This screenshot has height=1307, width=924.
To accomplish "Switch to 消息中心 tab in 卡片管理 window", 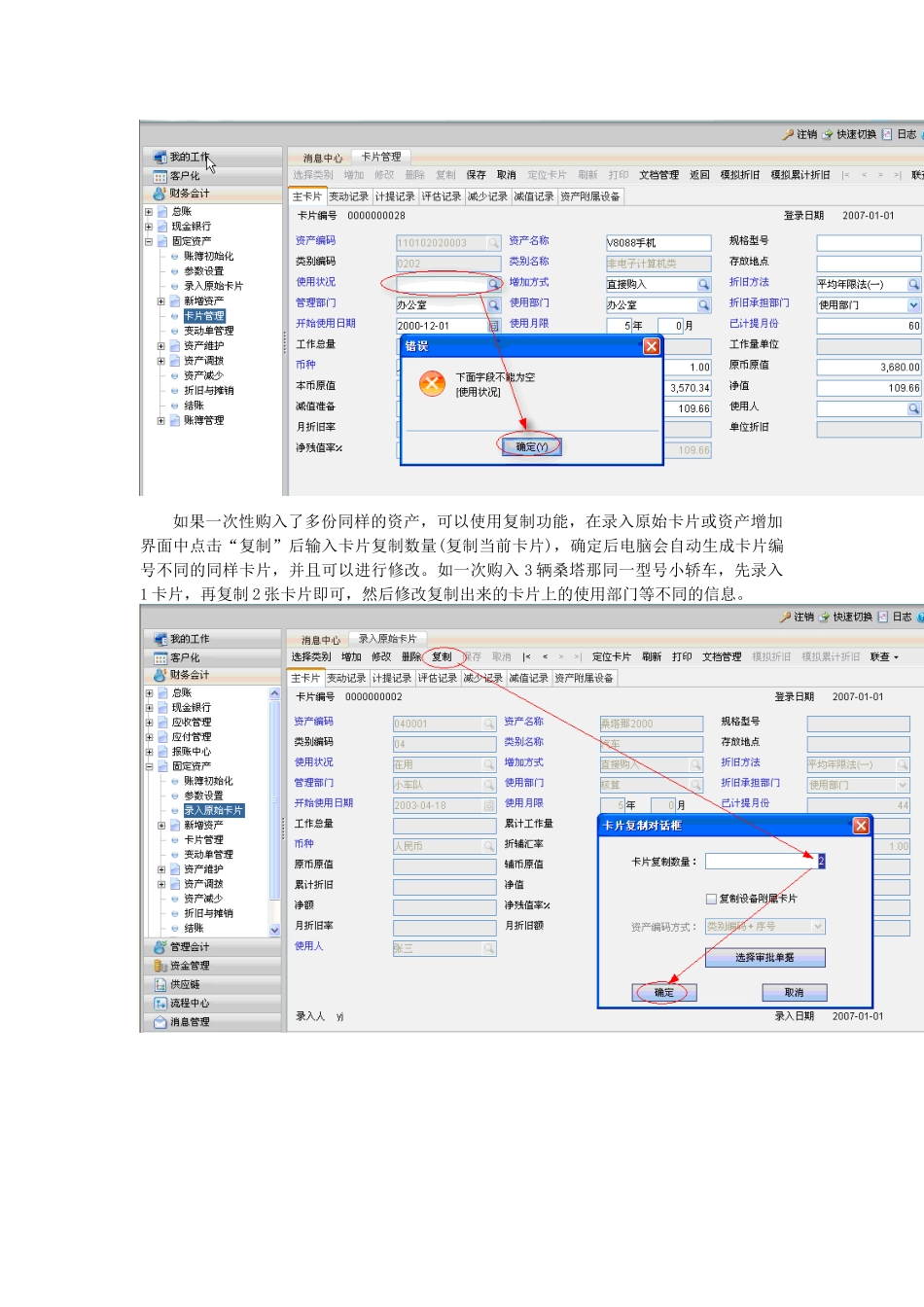I will [x=323, y=158].
